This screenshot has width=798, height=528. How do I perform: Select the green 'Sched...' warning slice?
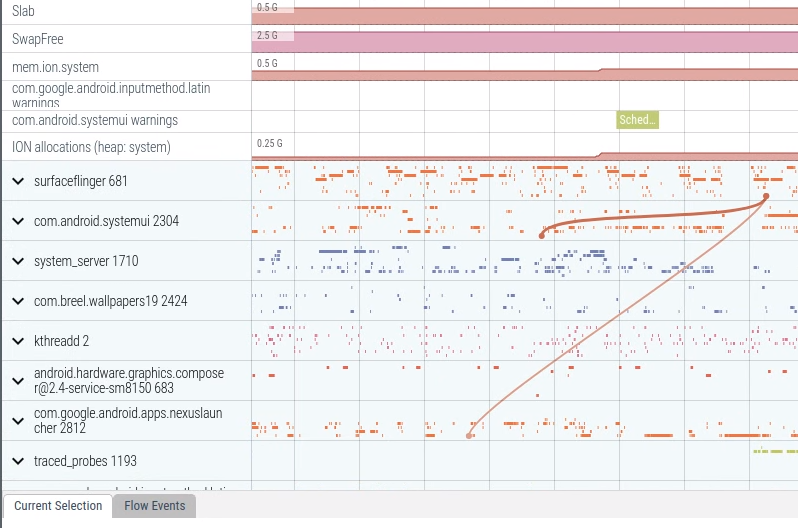pos(637,120)
